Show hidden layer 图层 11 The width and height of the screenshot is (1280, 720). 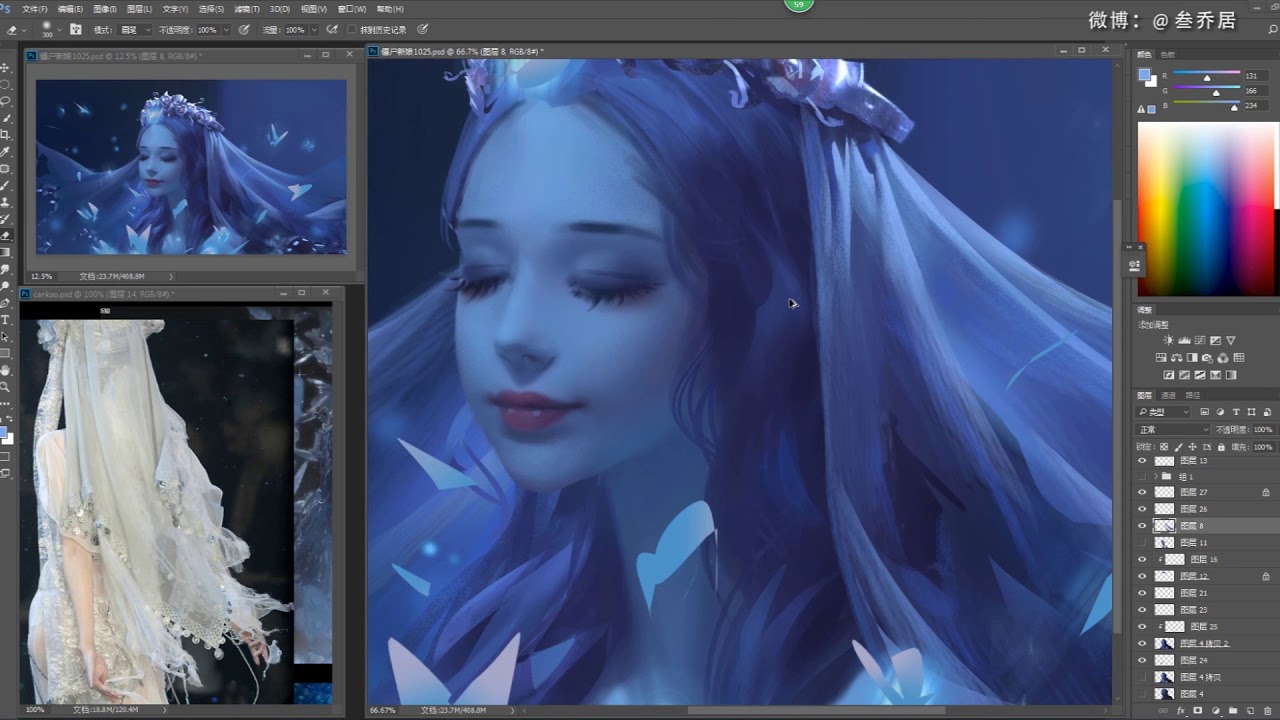1142,543
